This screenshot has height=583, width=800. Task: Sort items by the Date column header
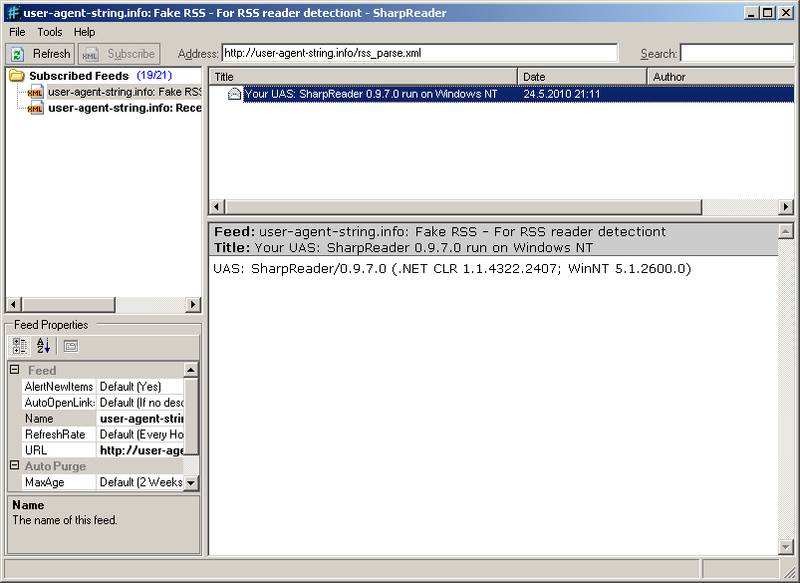coord(582,77)
